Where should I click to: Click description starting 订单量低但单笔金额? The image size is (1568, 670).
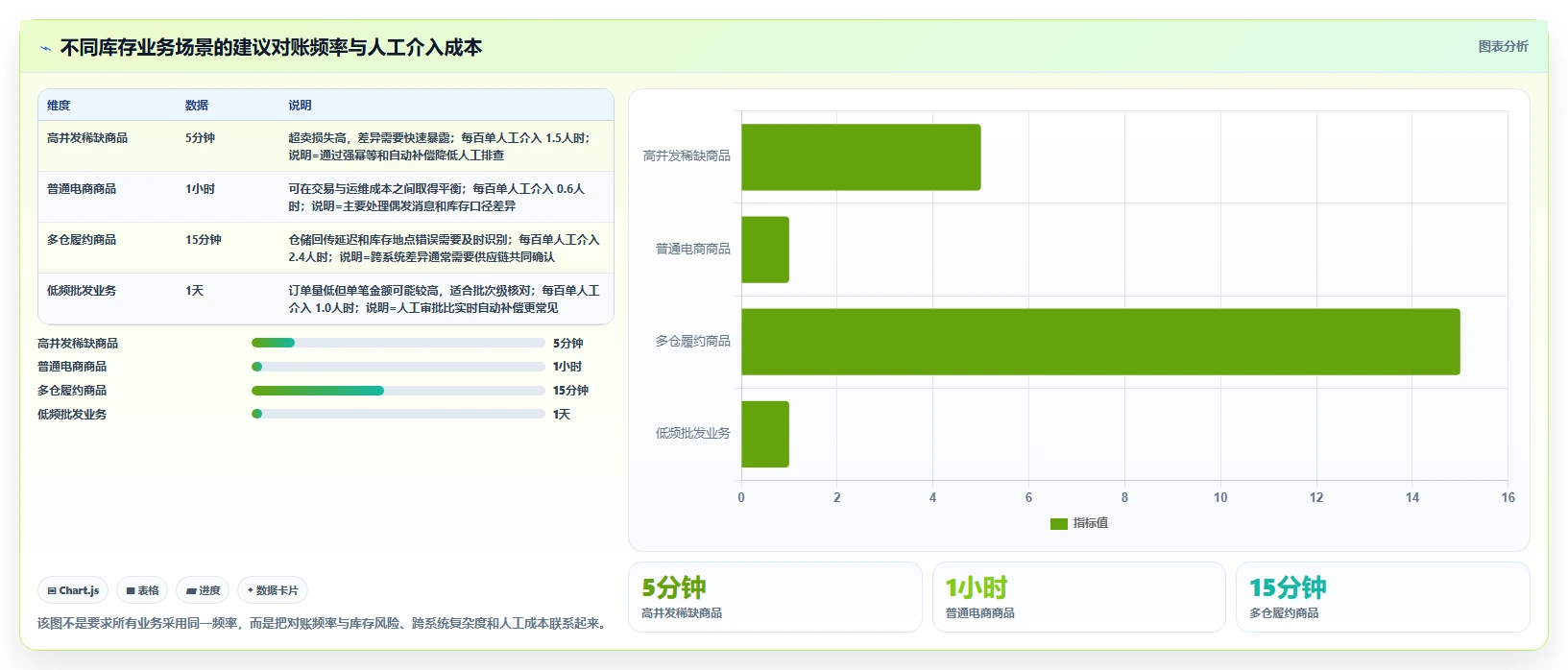tap(444, 299)
